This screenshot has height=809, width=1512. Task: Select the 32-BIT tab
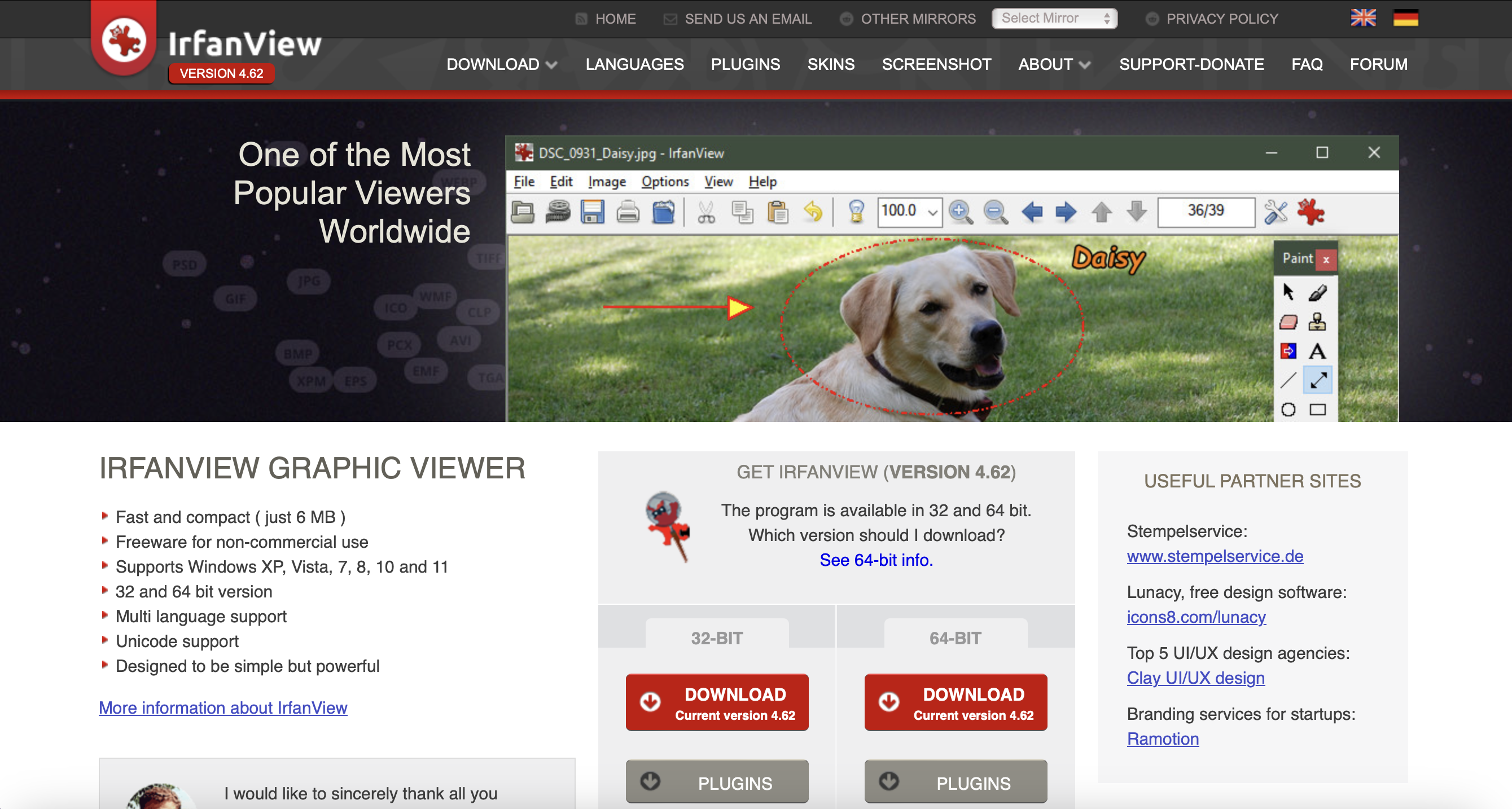click(x=717, y=637)
